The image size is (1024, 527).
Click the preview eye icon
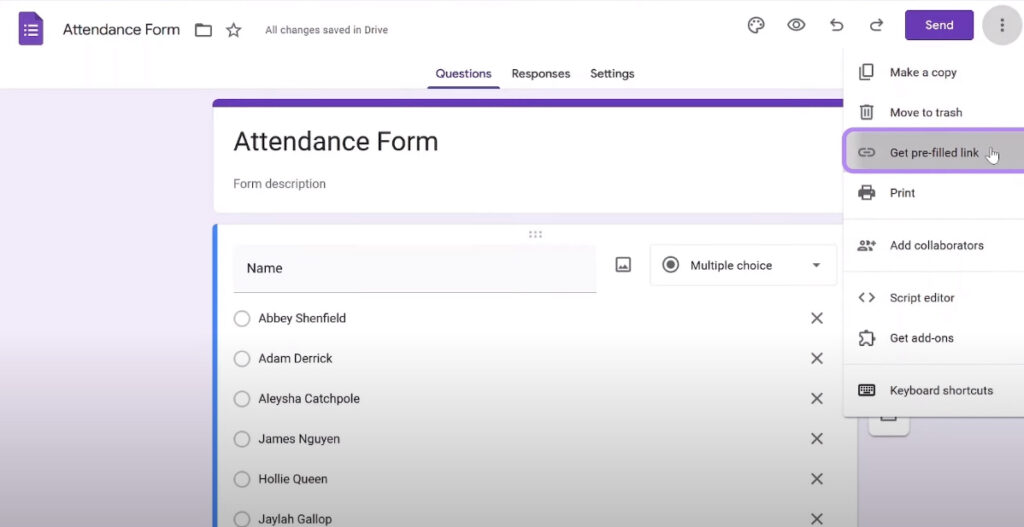point(795,25)
